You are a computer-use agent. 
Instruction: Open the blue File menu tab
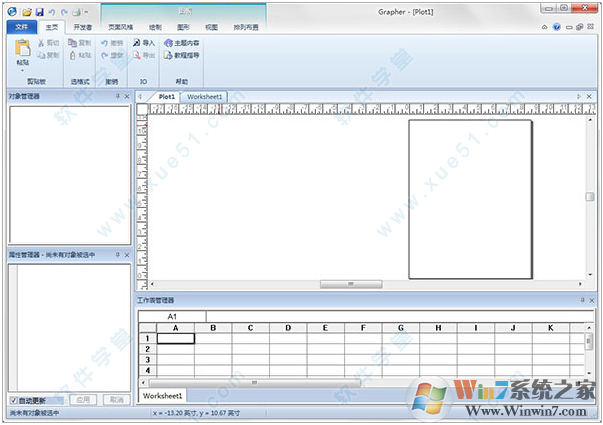22,27
